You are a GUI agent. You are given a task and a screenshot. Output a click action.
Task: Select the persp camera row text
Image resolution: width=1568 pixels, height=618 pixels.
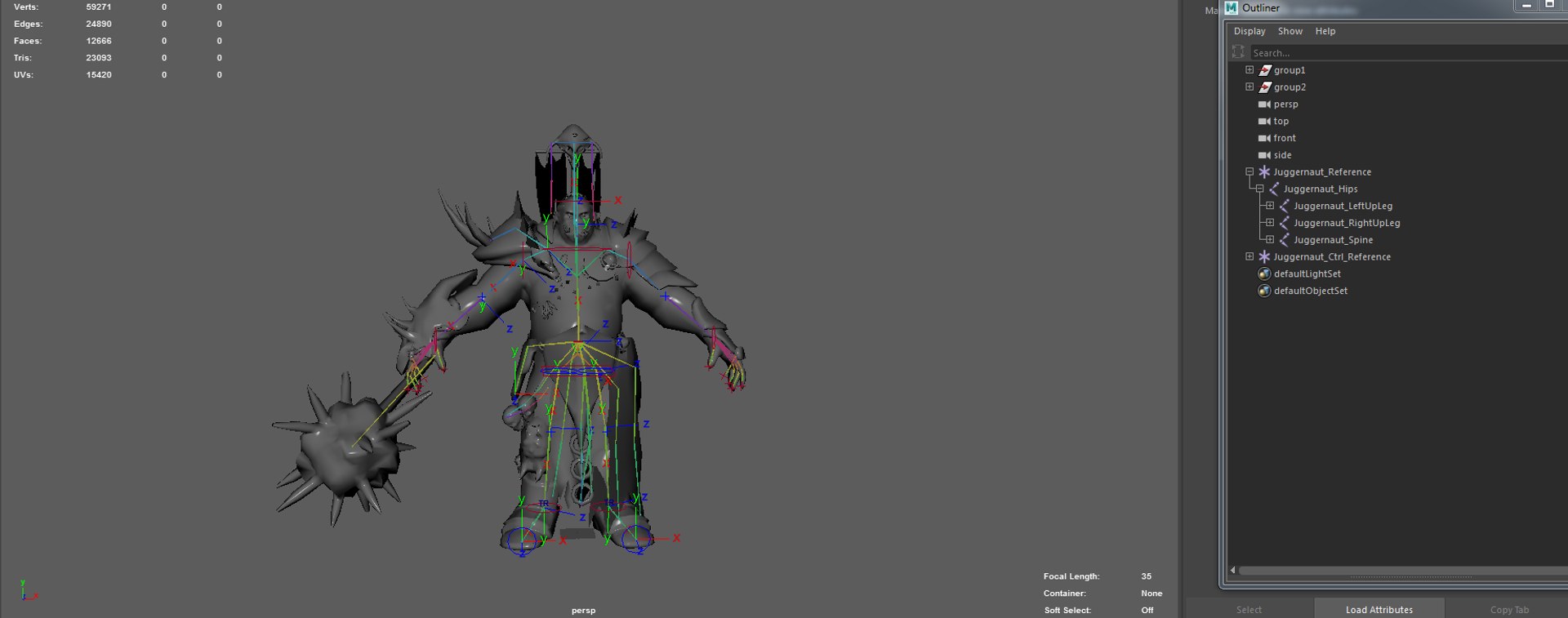point(1285,104)
